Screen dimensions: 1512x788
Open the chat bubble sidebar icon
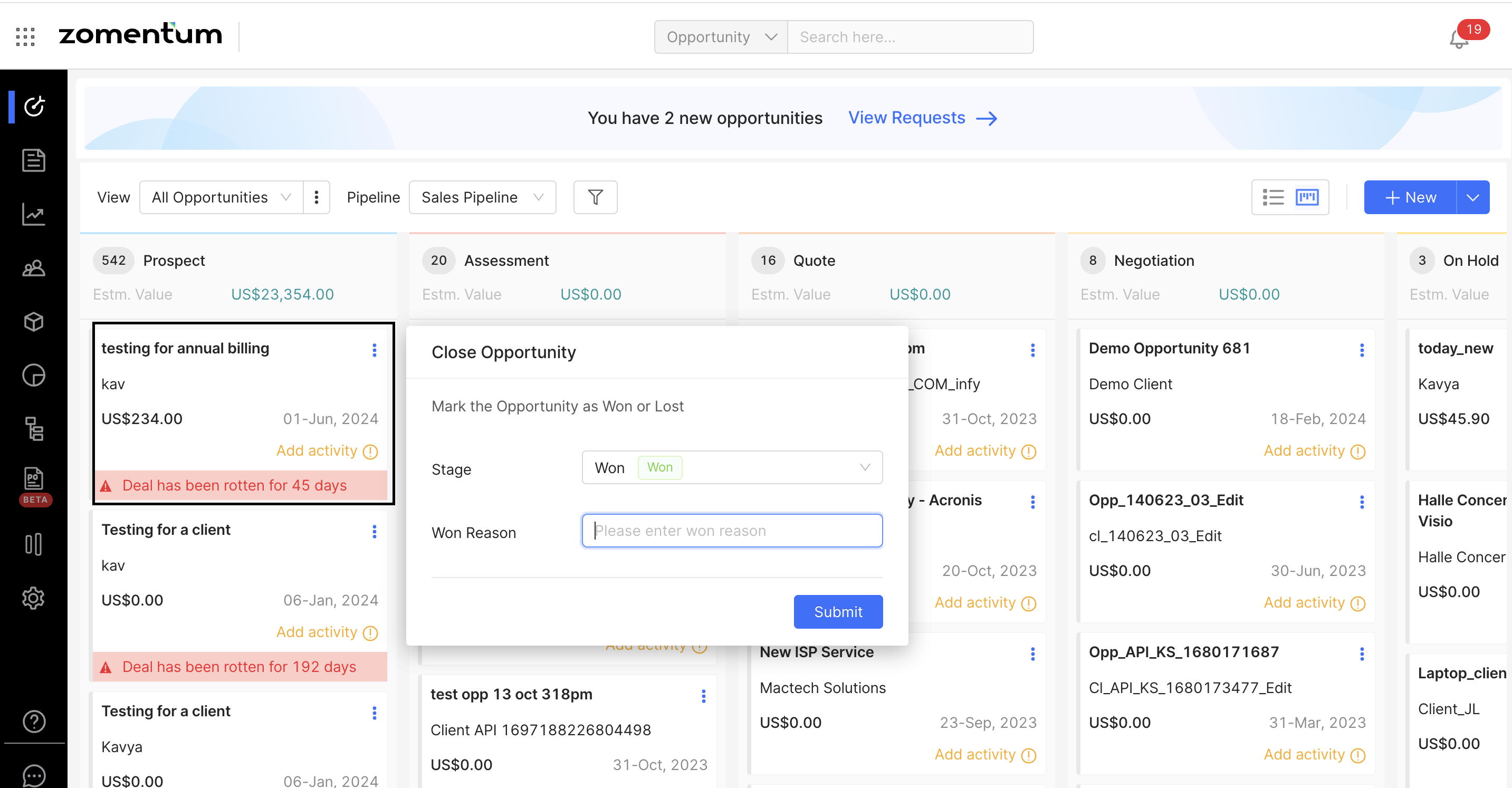33,775
